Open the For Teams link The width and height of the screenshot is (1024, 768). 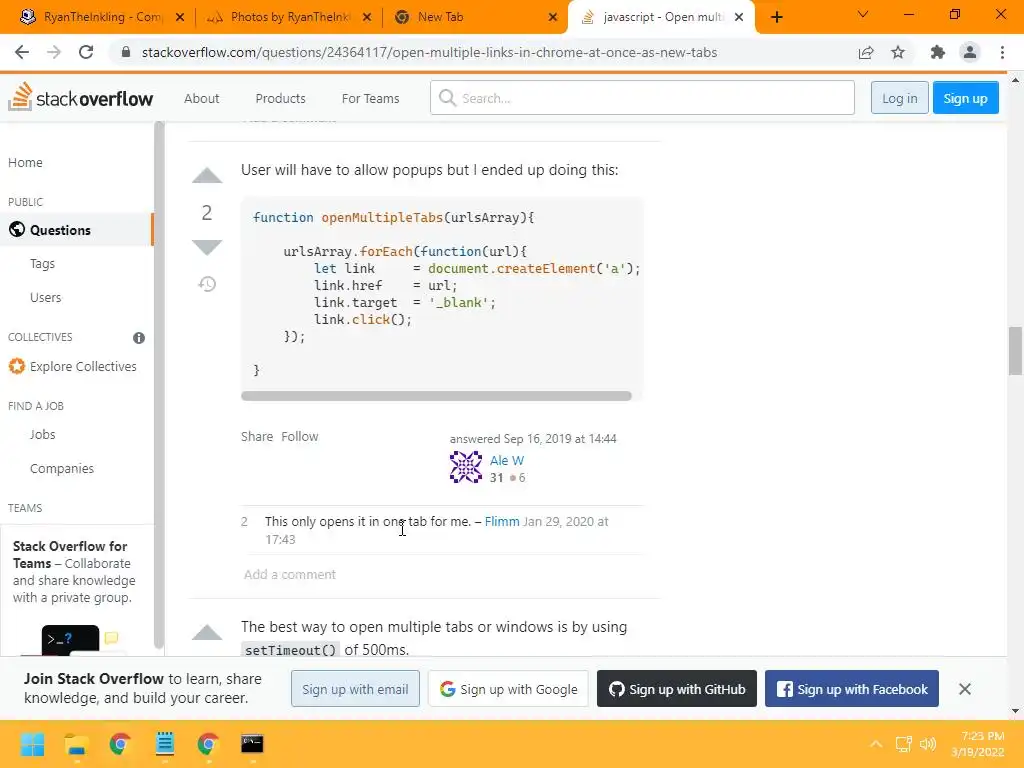coord(370,98)
